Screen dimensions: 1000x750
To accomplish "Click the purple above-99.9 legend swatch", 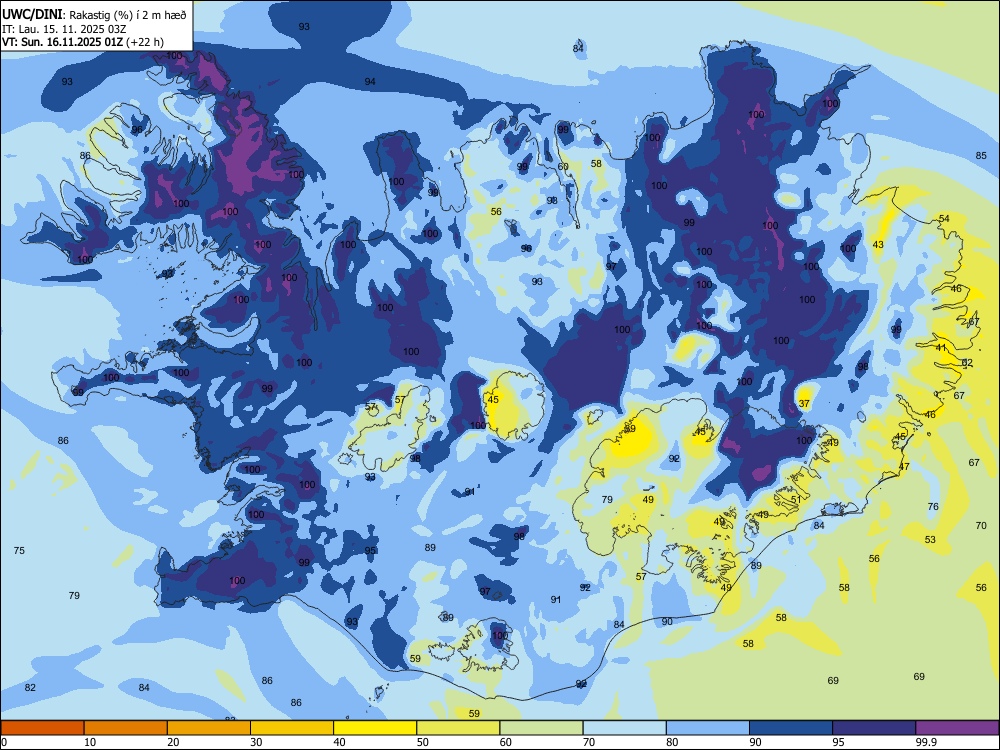I will tap(957, 728).
